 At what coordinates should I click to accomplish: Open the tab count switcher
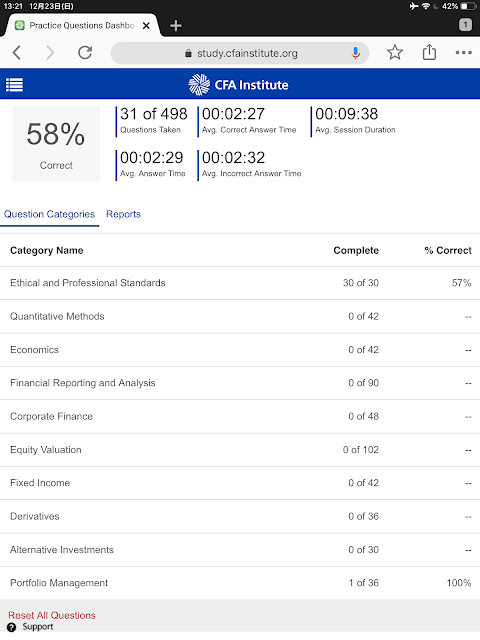click(465, 25)
